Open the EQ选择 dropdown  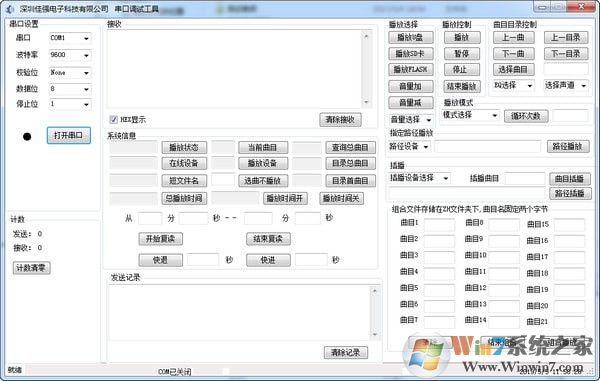point(513,85)
